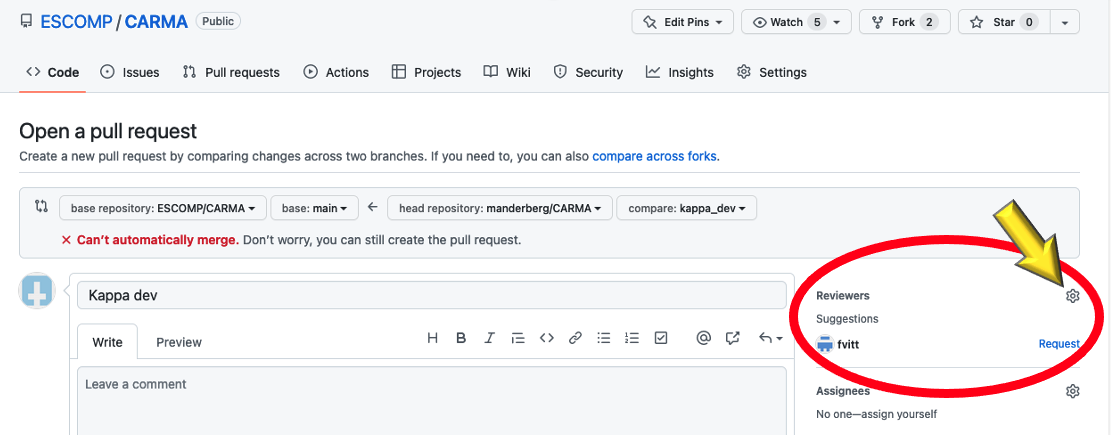Click the heading formatting icon

433,338
